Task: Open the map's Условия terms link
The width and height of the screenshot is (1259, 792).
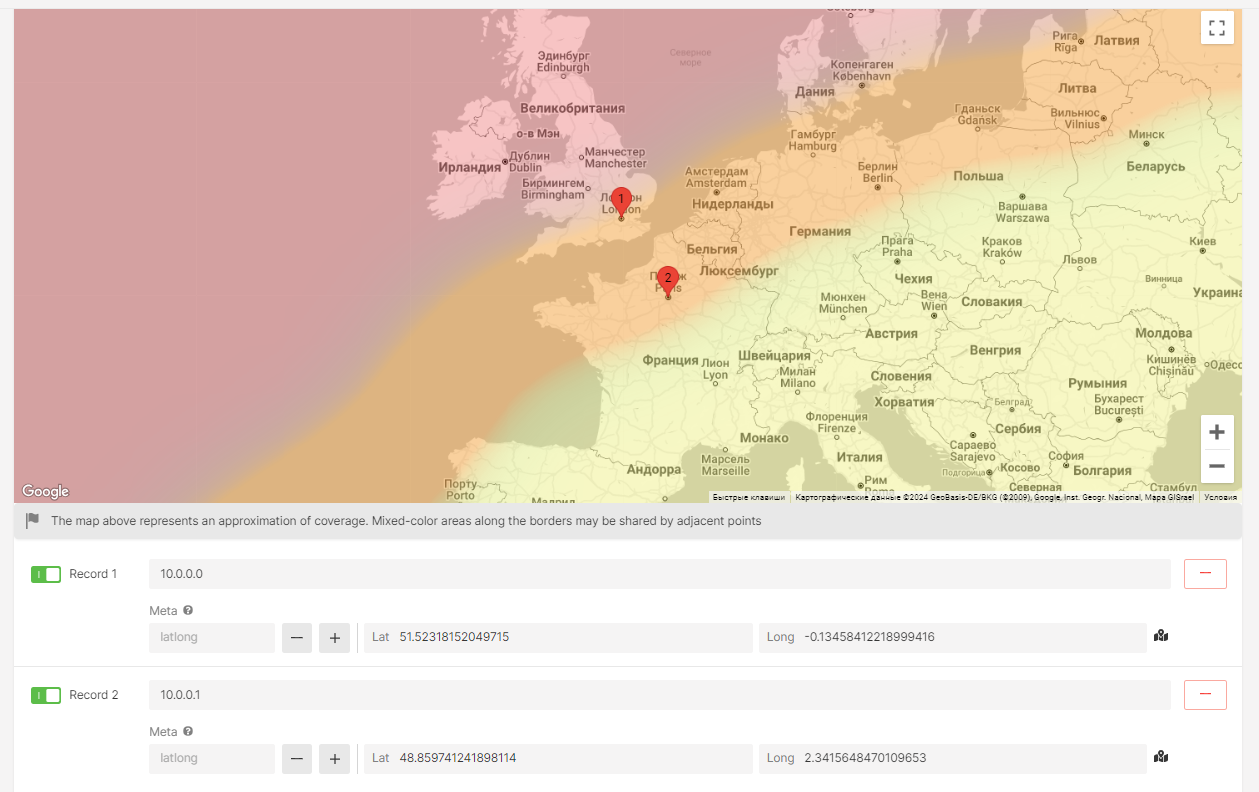Action: pyautogui.click(x=1220, y=497)
